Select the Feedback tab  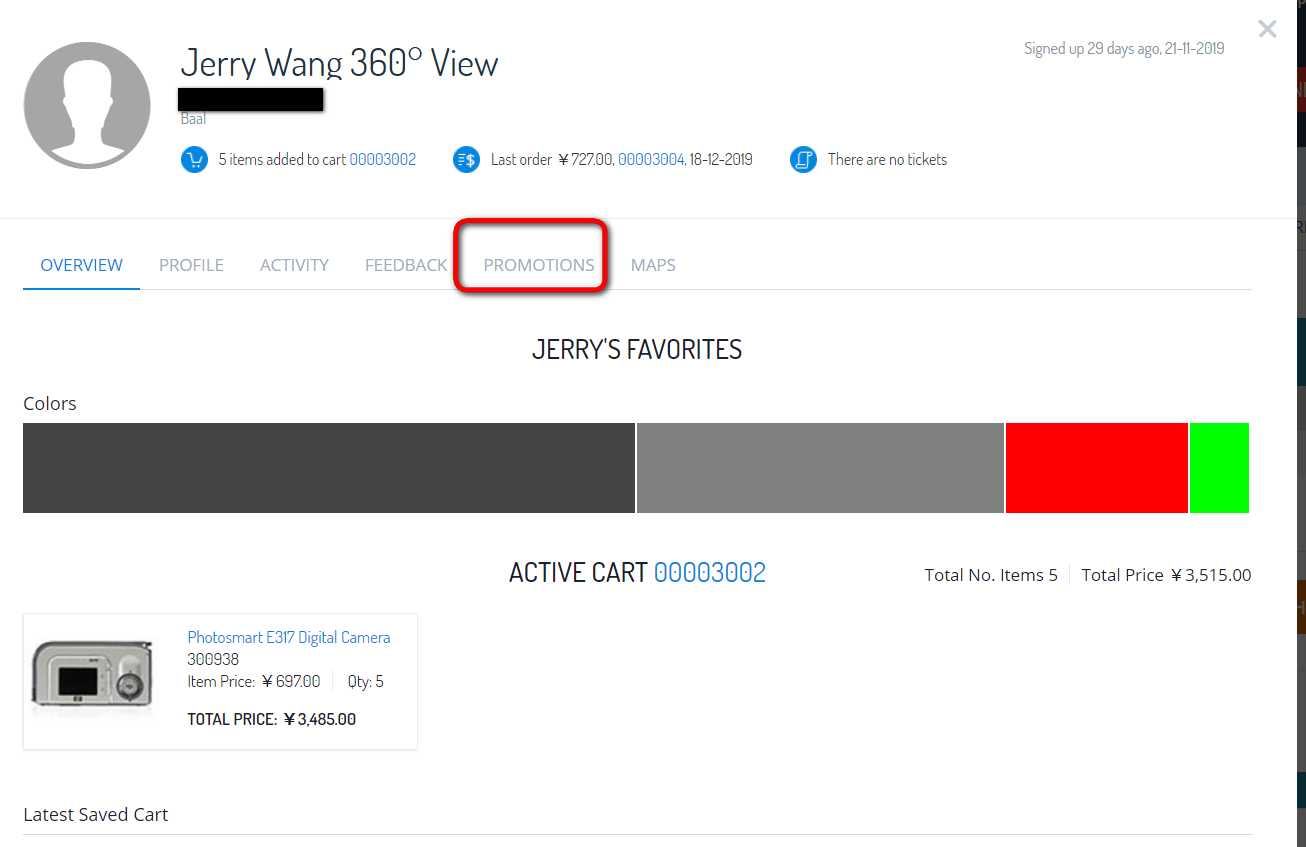(x=406, y=265)
